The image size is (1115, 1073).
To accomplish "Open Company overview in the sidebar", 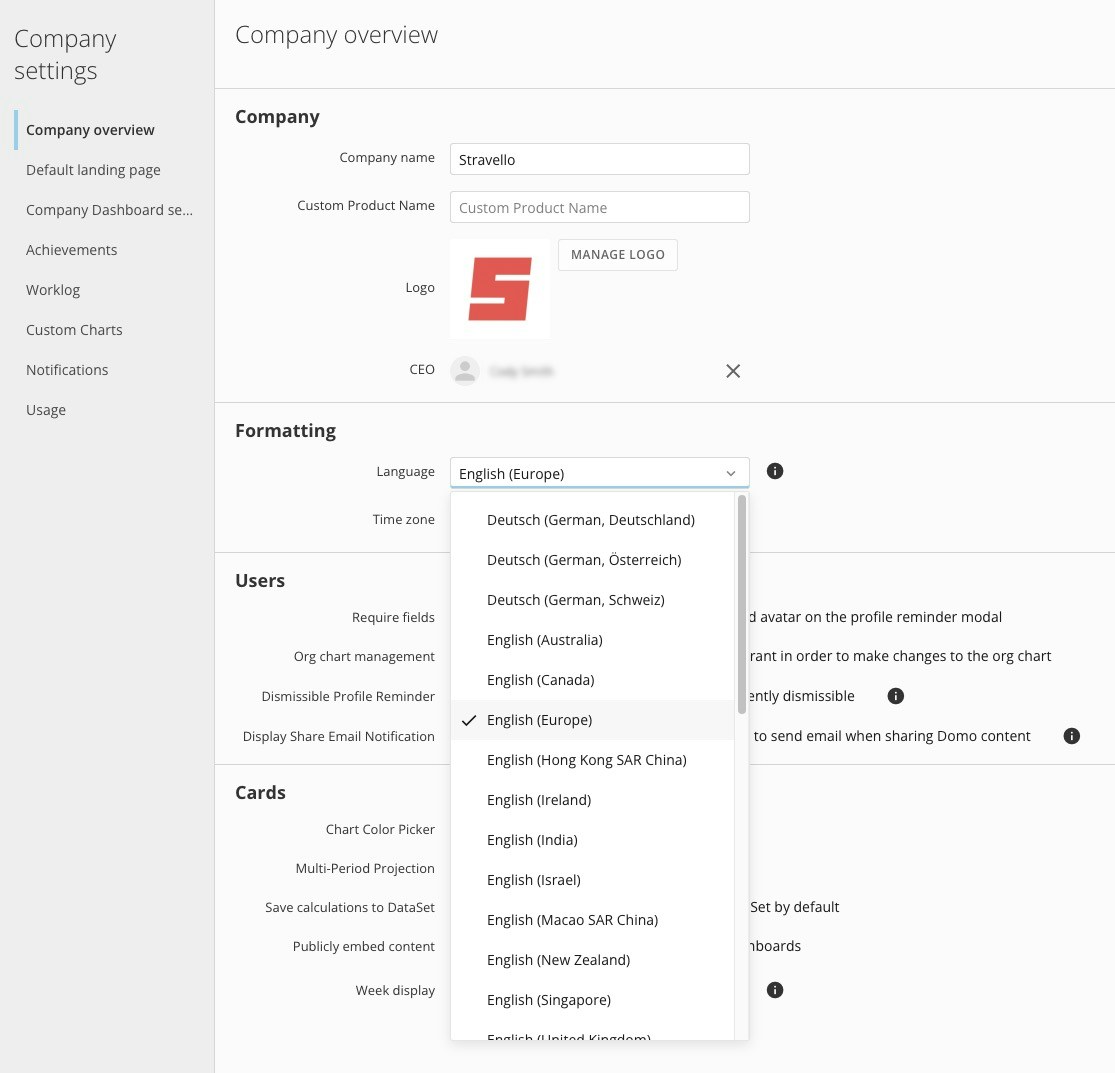I will [x=90, y=130].
